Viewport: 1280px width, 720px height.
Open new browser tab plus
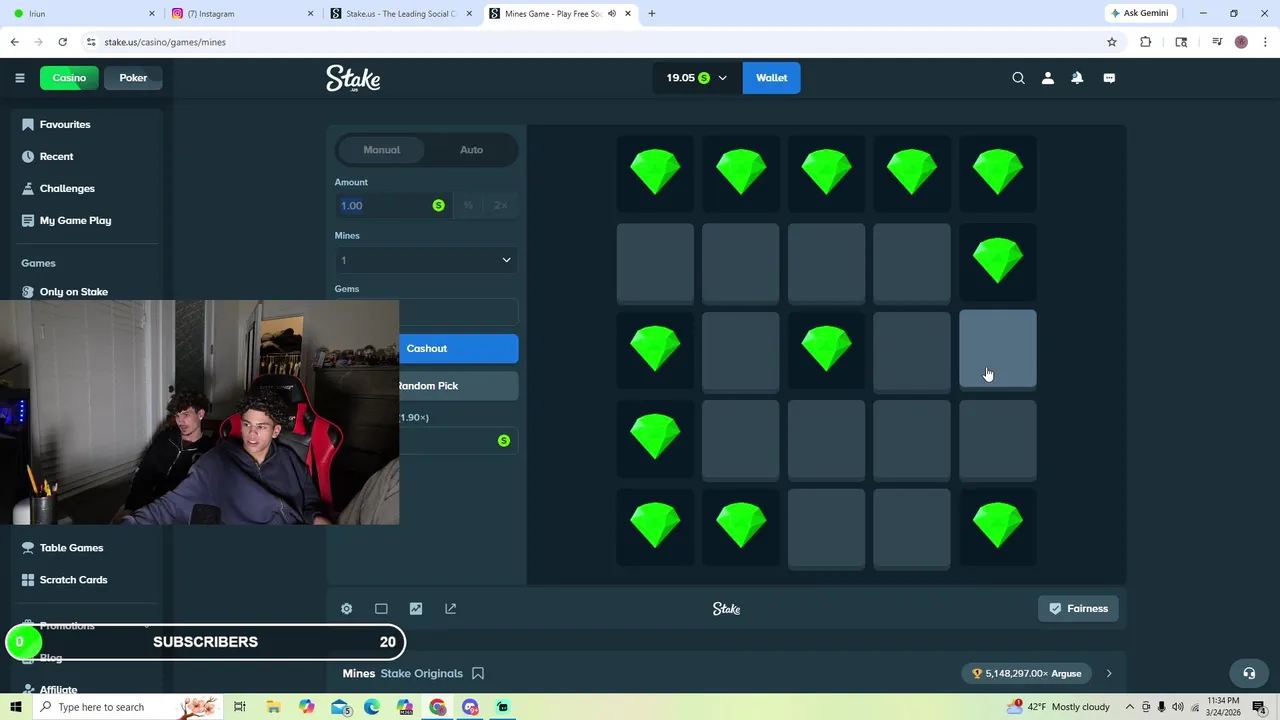point(652,14)
